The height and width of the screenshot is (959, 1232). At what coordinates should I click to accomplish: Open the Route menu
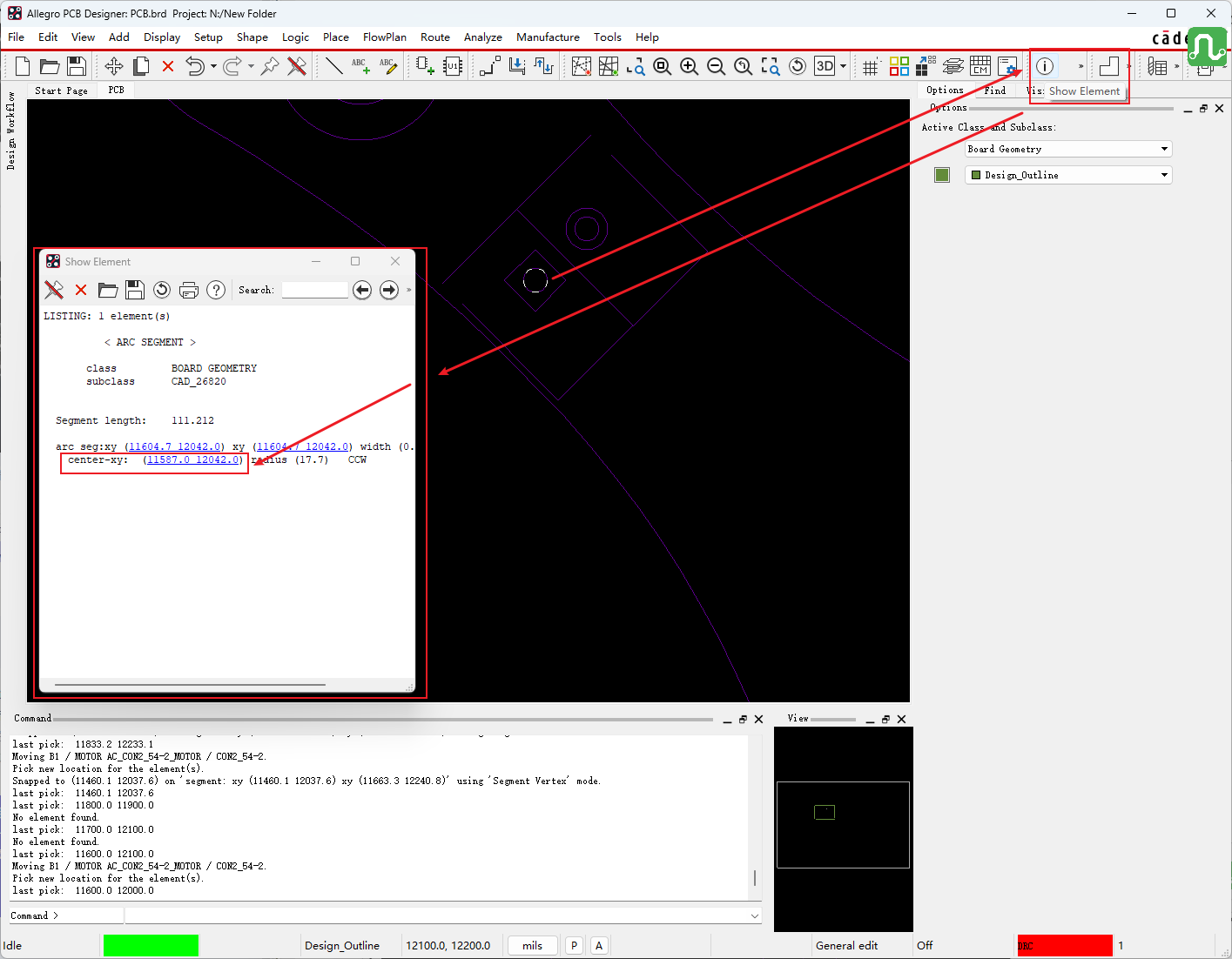tap(435, 37)
